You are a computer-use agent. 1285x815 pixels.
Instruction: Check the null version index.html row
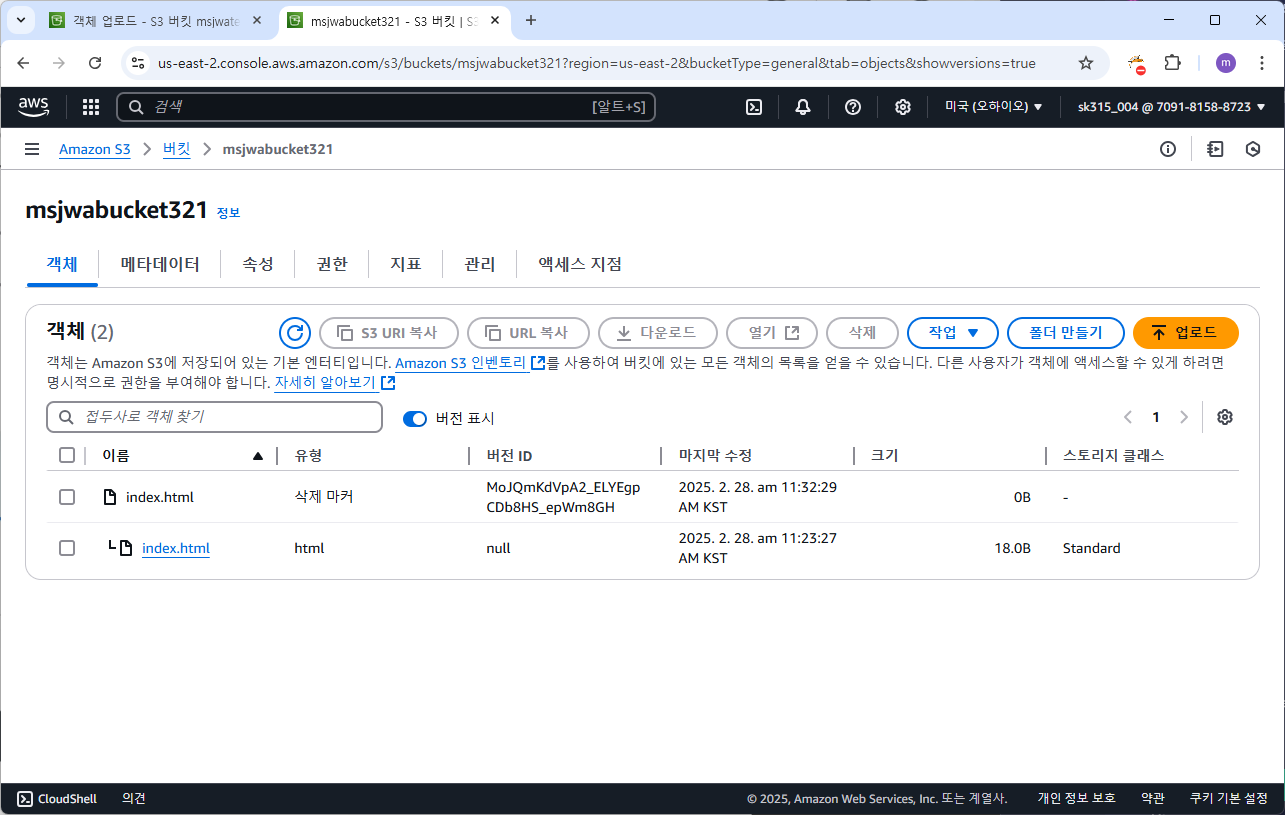tap(67, 548)
